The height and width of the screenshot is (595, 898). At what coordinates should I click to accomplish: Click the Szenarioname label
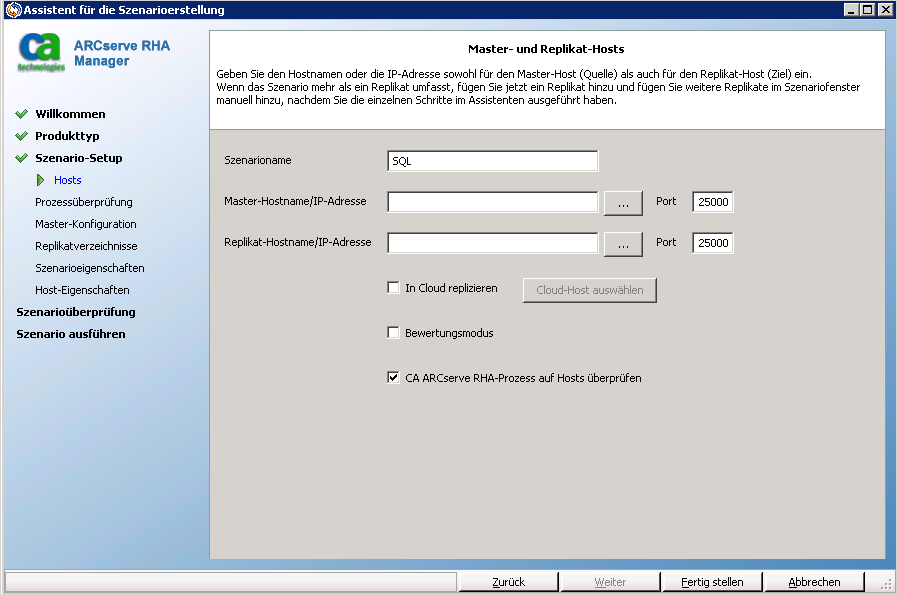pos(258,160)
